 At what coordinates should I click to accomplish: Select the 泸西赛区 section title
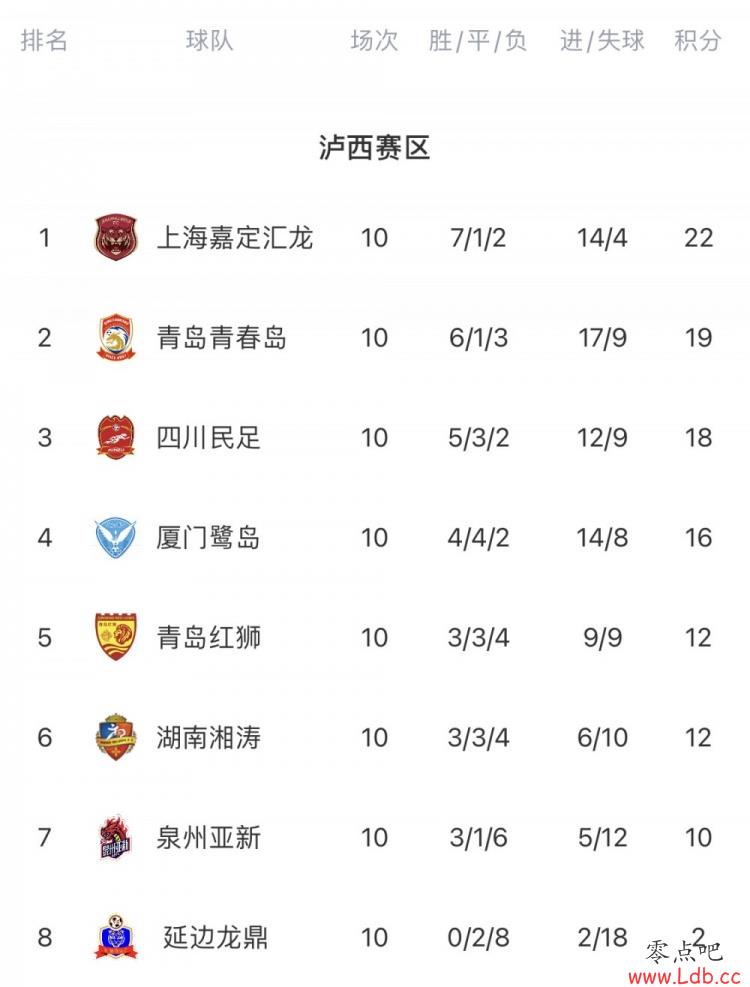(x=375, y=148)
